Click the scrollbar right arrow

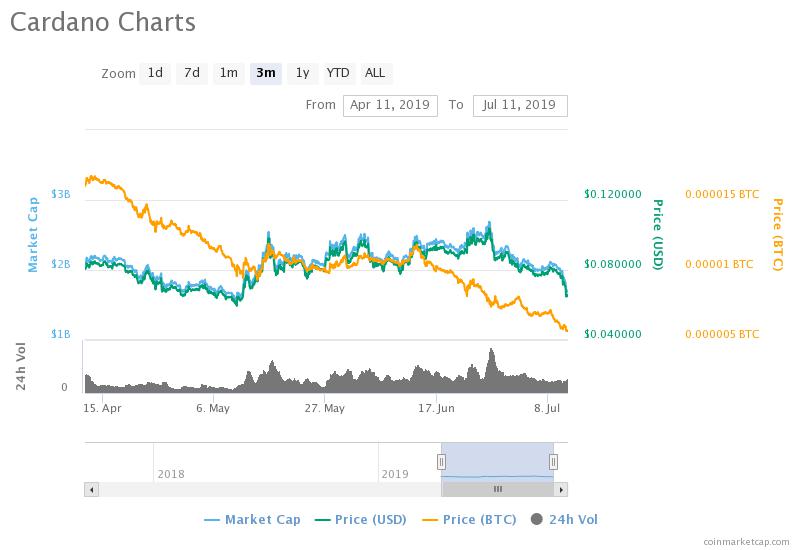click(561, 489)
